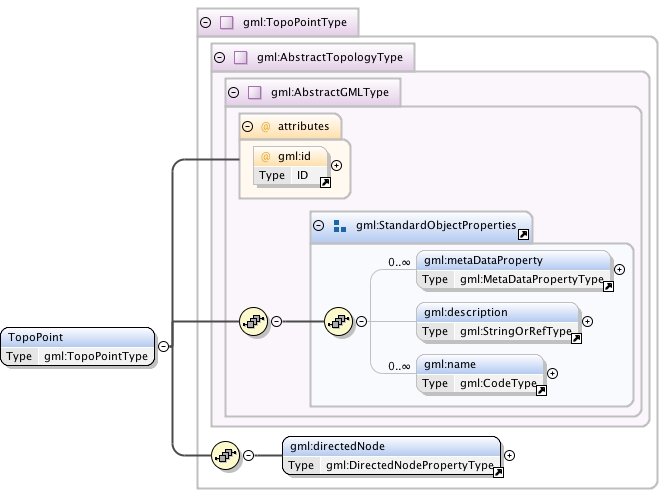Click the @ icon beside gml:id
Image resolution: width=659 pixels, height=490 pixels.
click(266, 157)
